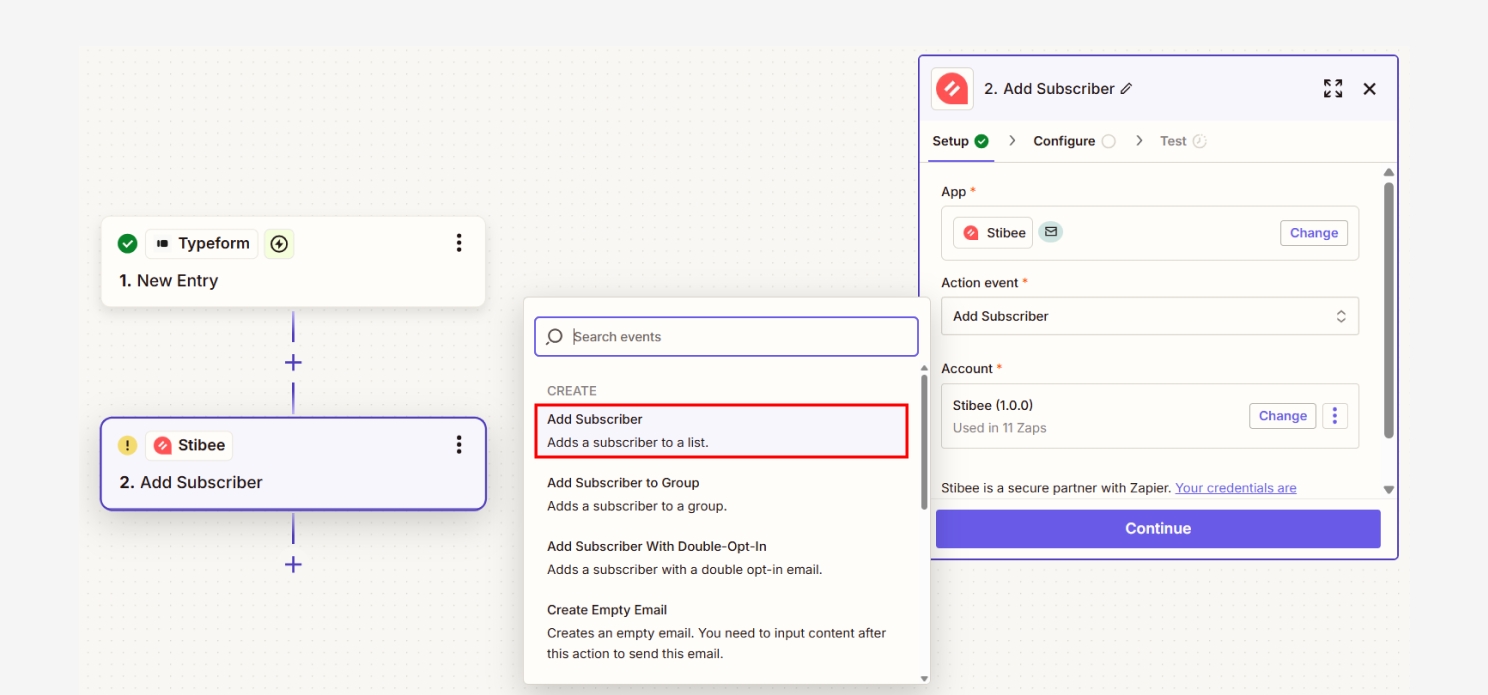Screen dimensions: 1488x695
Task: Close the Add Subscriber panel
Action: tap(1370, 89)
